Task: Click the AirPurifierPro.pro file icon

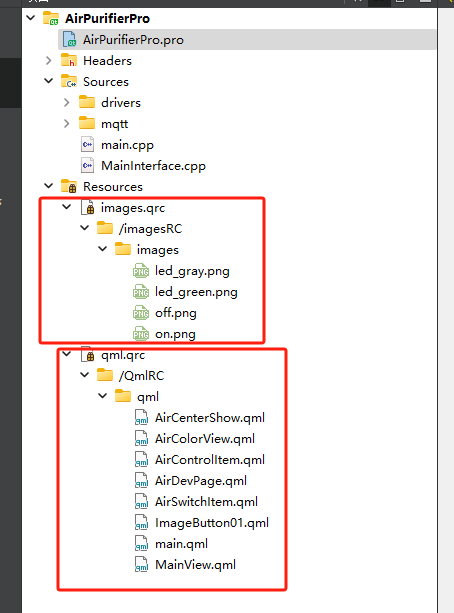Action: 69,39
